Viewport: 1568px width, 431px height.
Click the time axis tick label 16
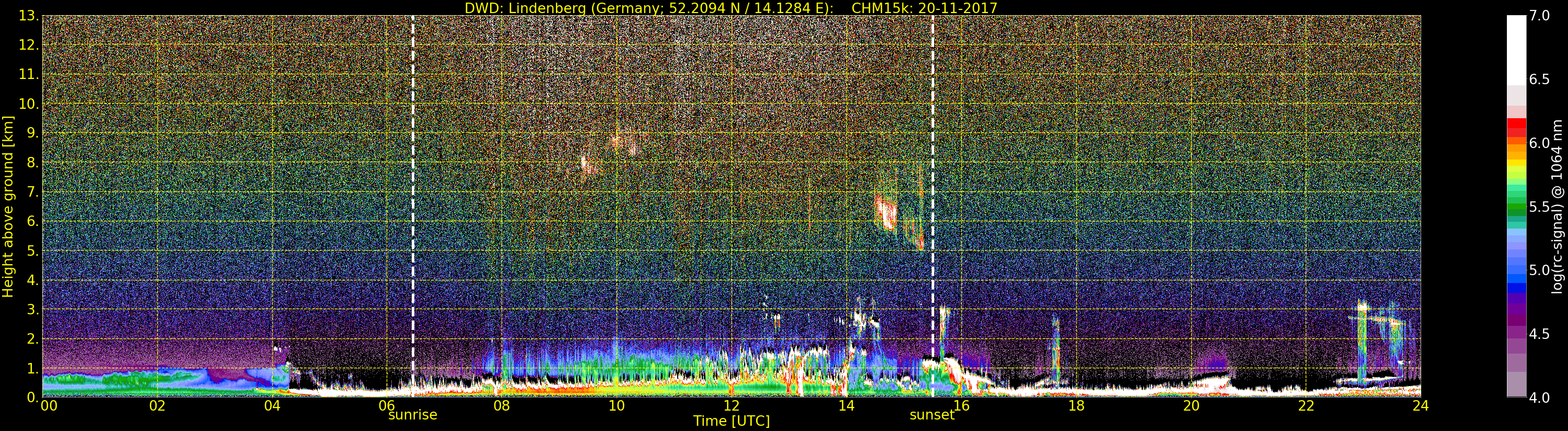961,405
